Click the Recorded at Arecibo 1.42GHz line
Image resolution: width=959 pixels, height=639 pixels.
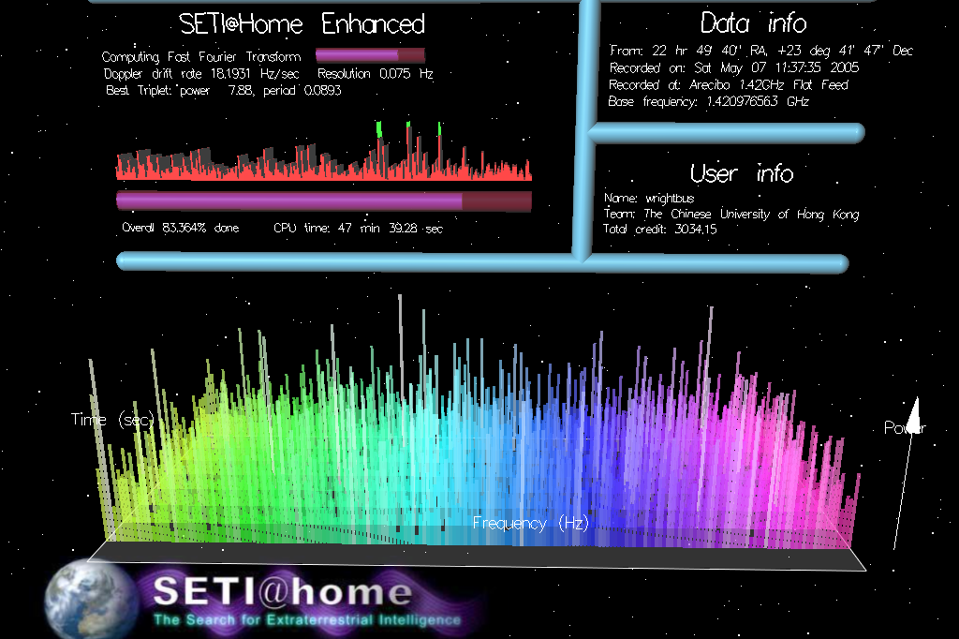[728, 85]
